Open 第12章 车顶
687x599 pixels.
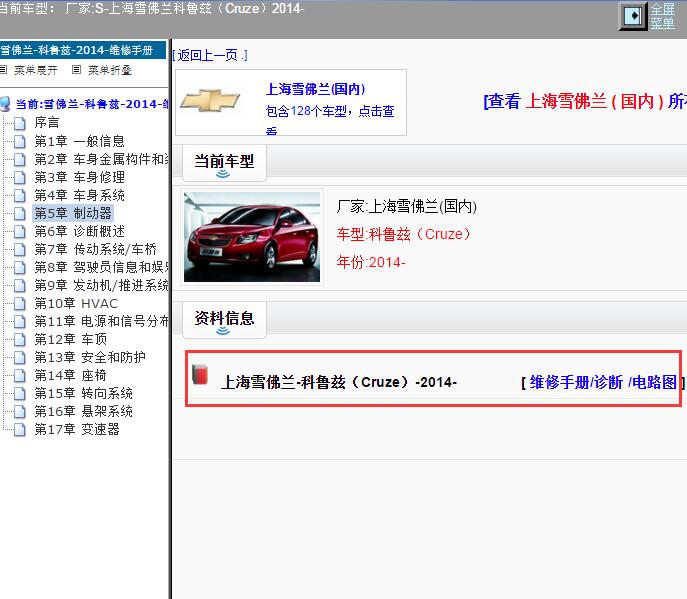coord(71,339)
